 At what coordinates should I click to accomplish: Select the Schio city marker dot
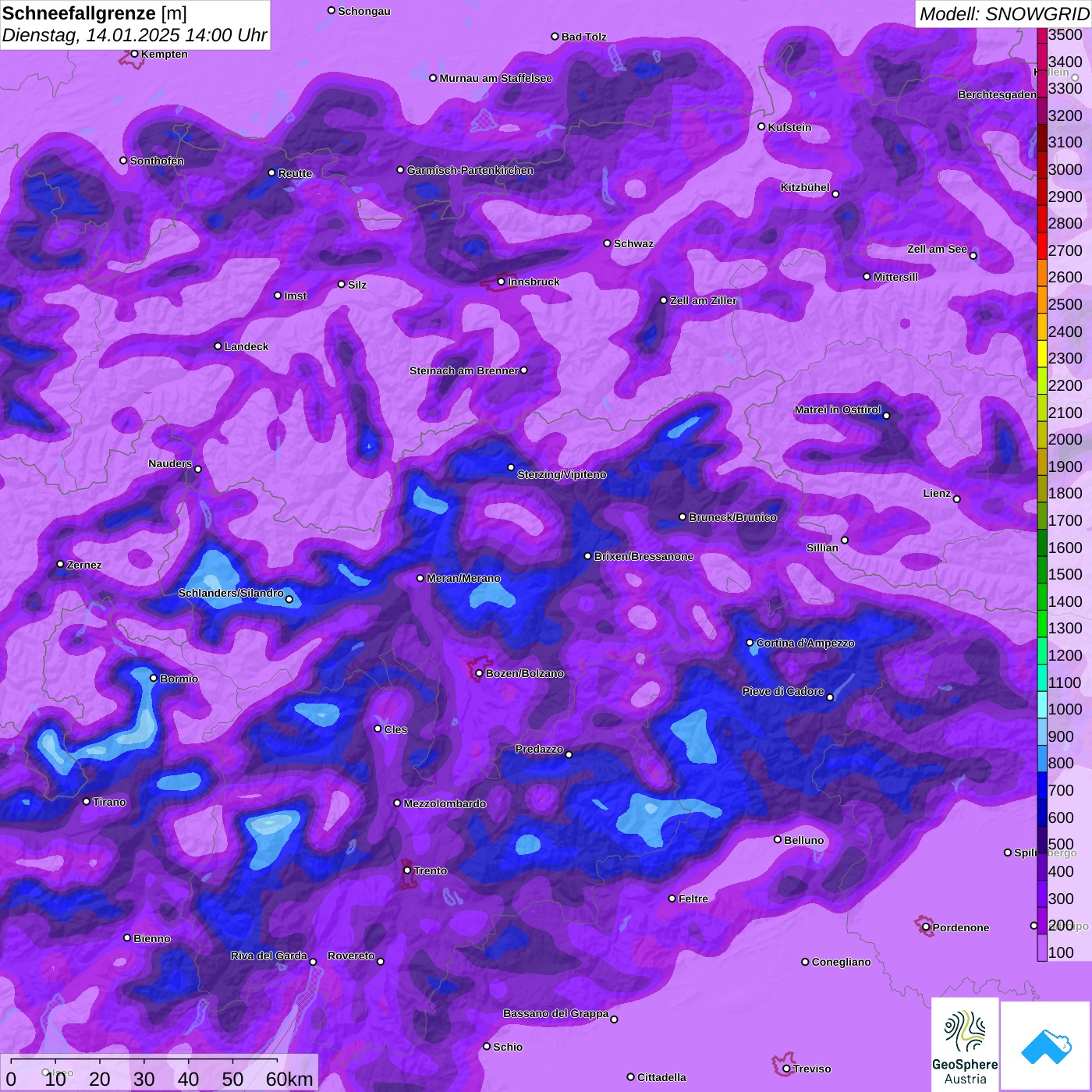(x=487, y=1047)
